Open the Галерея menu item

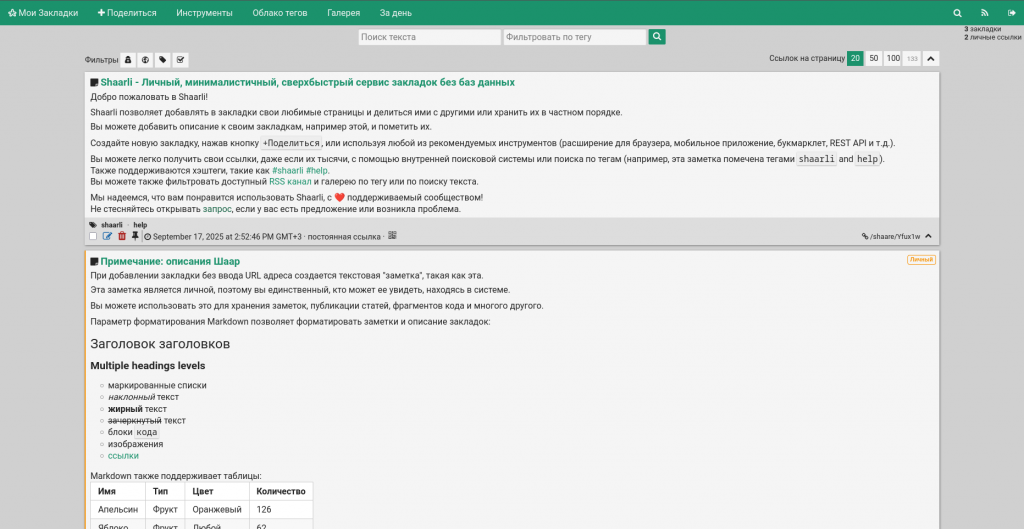coord(344,13)
